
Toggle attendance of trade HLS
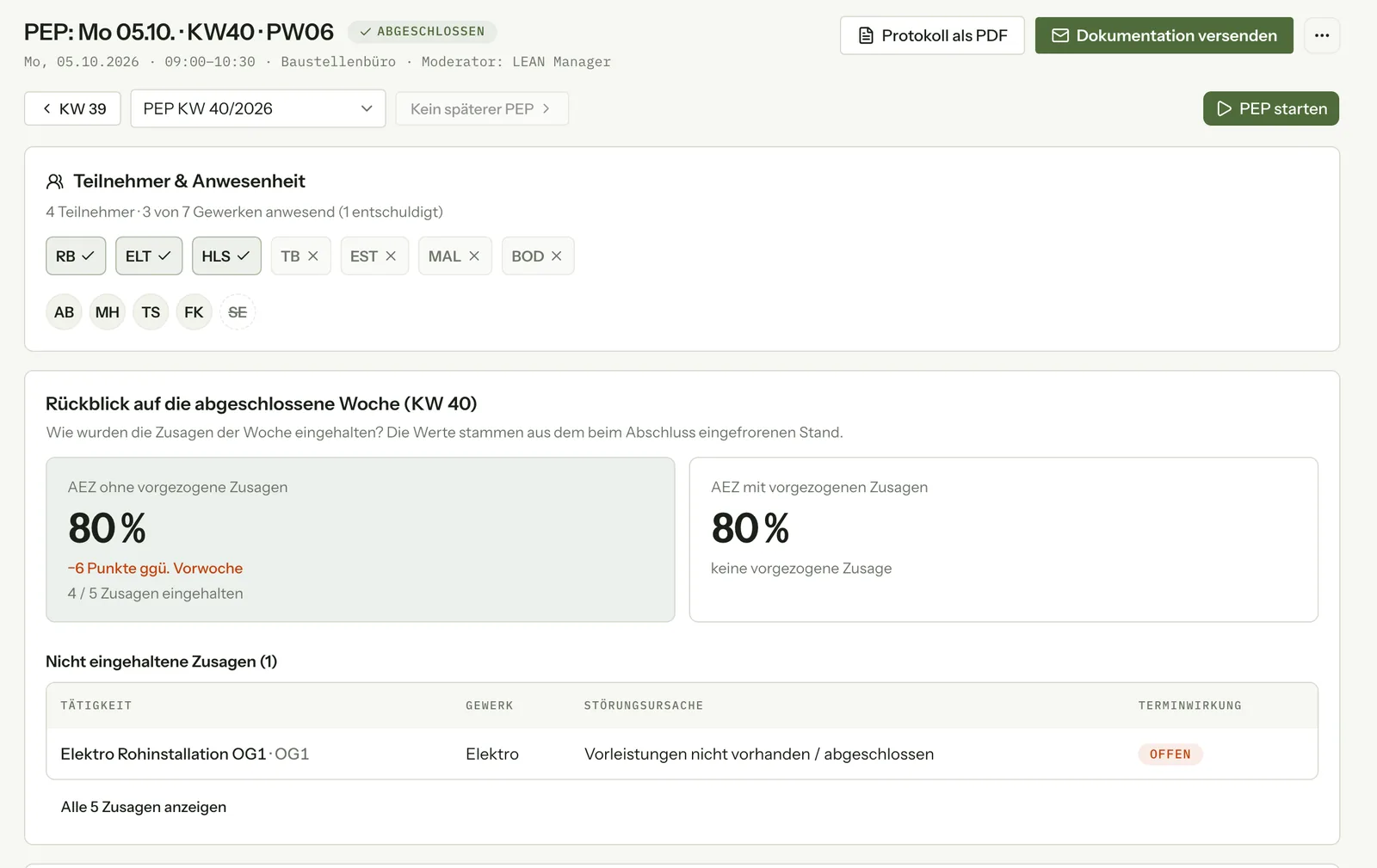[x=226, y=256]
